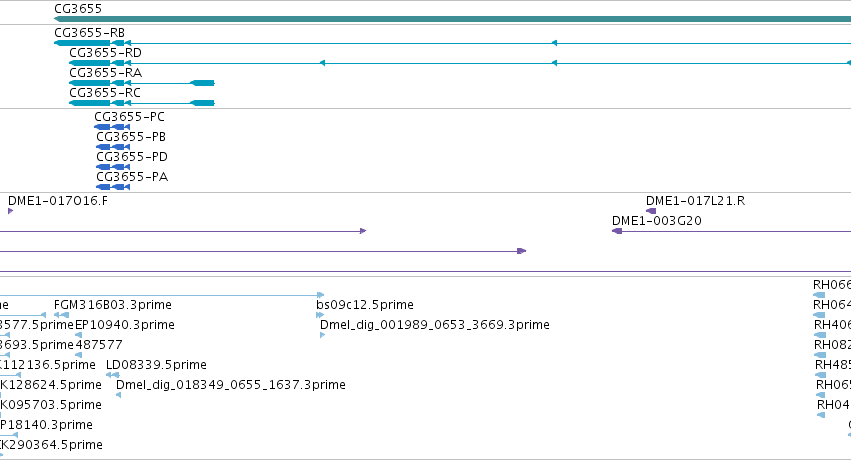Open the Dmel_dig_018349_0655_1637.3prime label
851x460 pixels.
[x=231, y=385]
